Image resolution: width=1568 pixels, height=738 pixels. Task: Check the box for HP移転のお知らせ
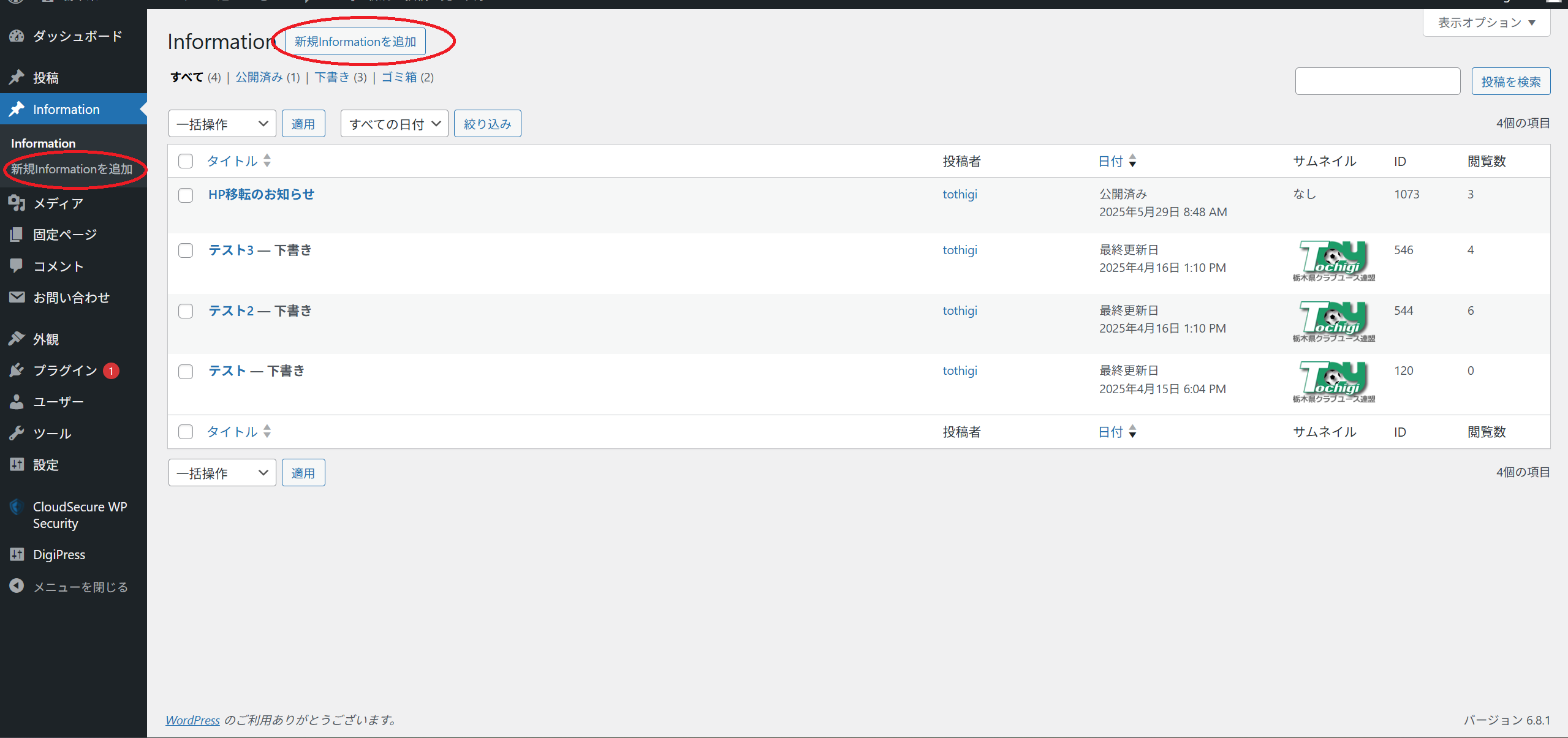pos(186,195)
